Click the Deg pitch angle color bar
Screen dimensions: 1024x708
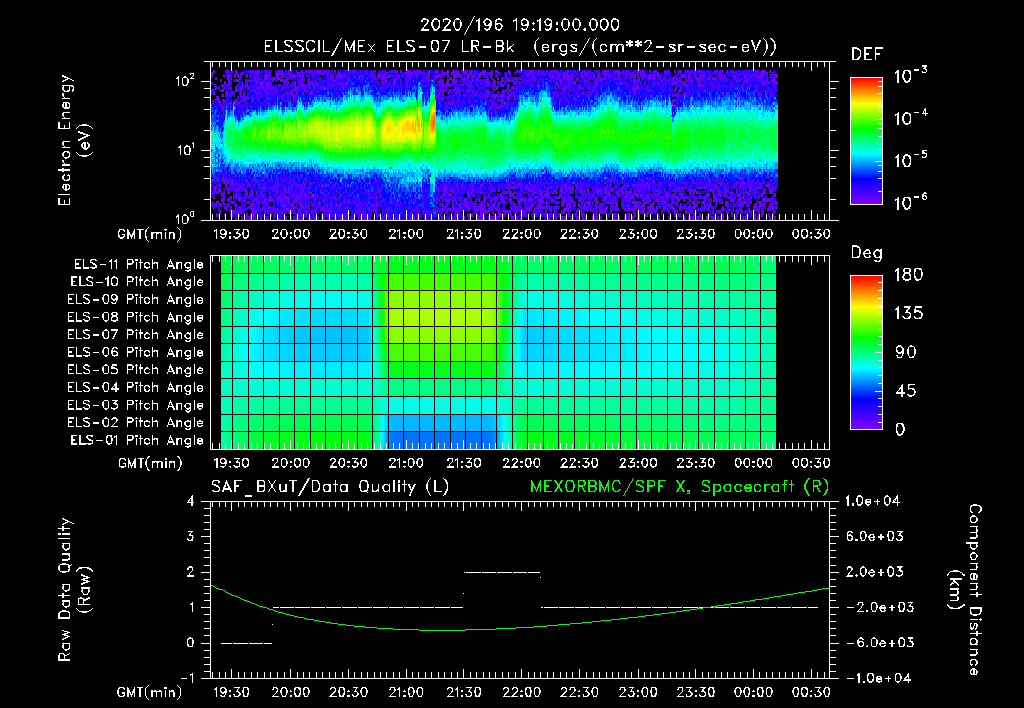pyautogui.click(x=866, y=352)
